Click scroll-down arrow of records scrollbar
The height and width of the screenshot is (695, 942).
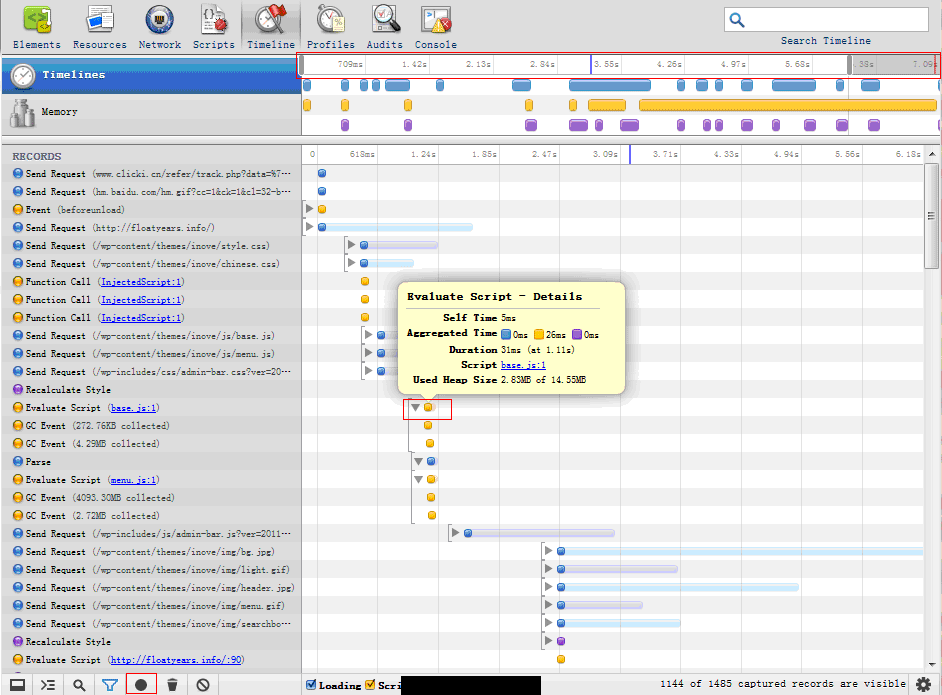click(x=932, y=664)
